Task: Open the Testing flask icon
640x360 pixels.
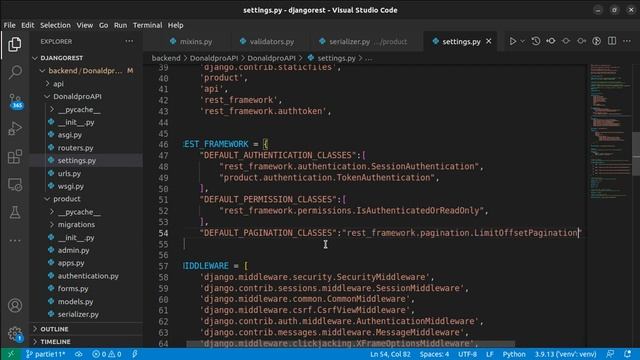Action: click(x=15, y=212)
